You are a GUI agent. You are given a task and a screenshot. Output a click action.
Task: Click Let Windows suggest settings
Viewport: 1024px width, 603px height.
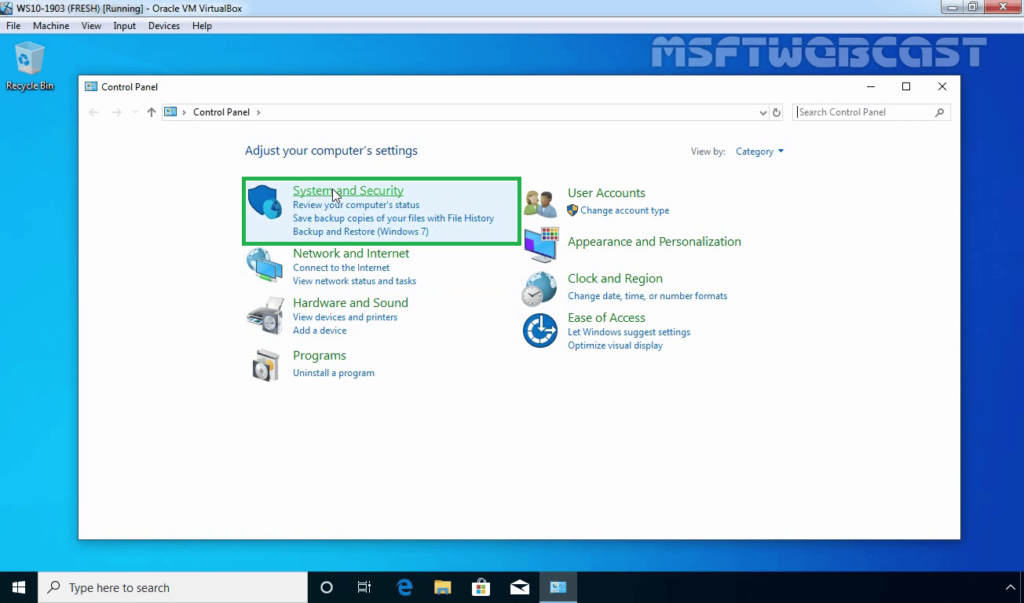[x=629, y=333]
